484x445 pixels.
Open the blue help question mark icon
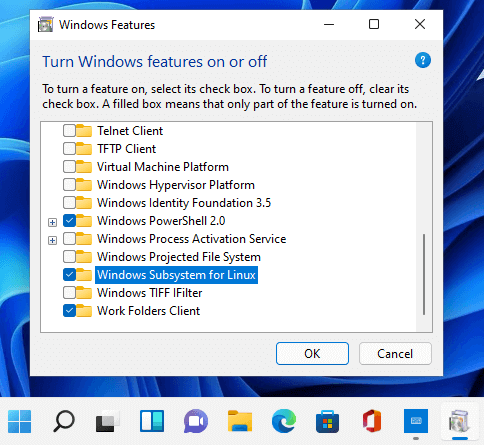(x=423, y=60)
